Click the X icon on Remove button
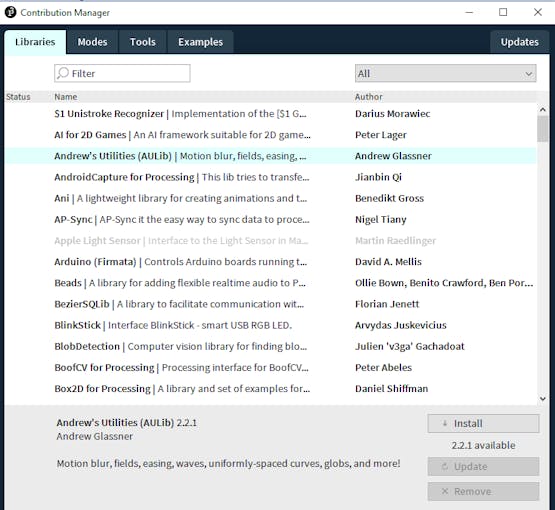This screenshot has height=510, width=555. [445, 491]
